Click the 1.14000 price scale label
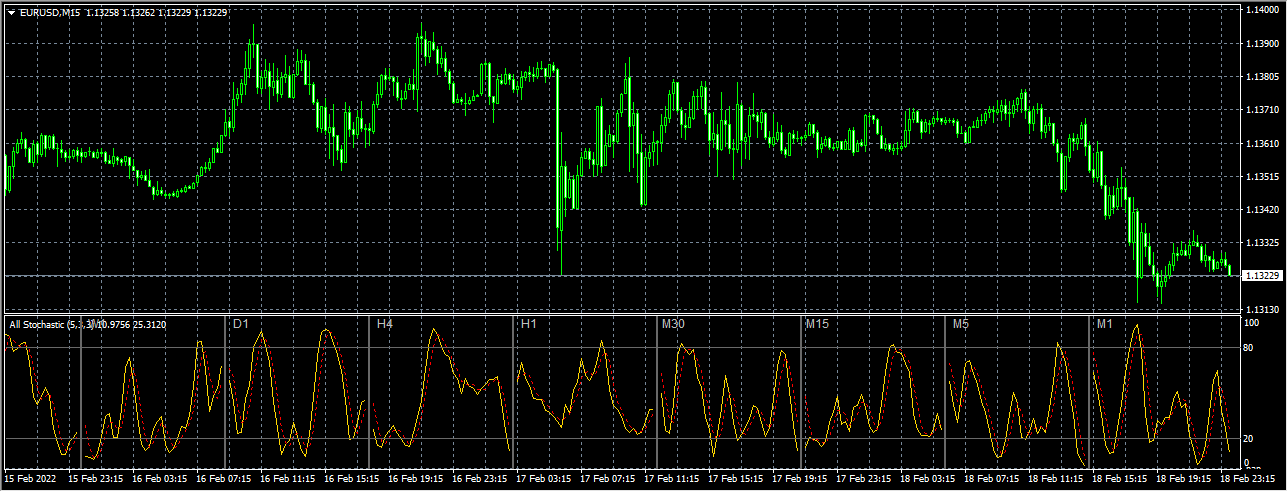 pyautogui.click(x=1262, y=10)
